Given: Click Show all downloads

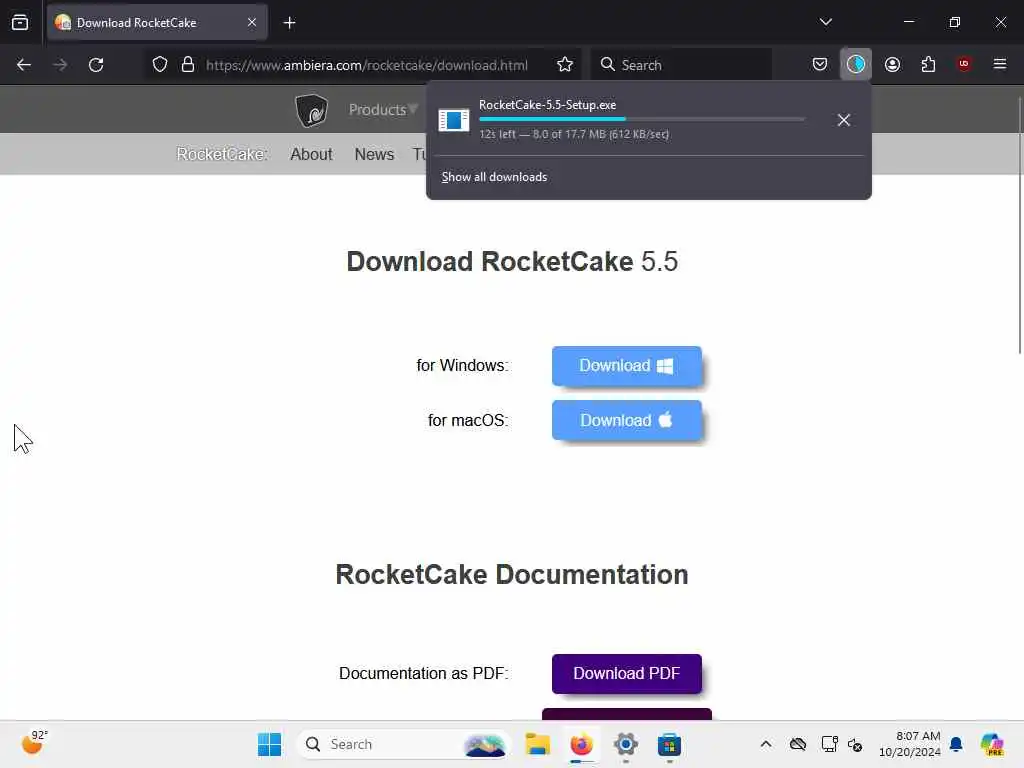Looking at the screenshot, I should tap(494, 177).
